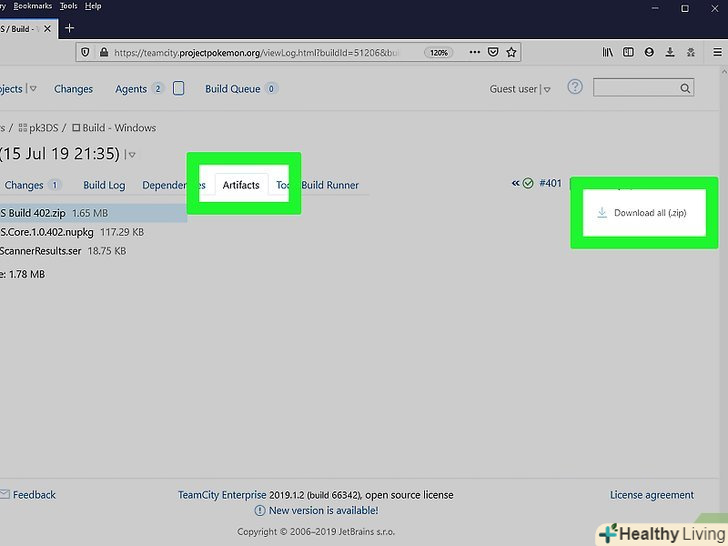Image resolution: width=728 pixels, height=546 pixels.
Task: Open the Firefox Library icon
Action: click(x=607, y=52)
